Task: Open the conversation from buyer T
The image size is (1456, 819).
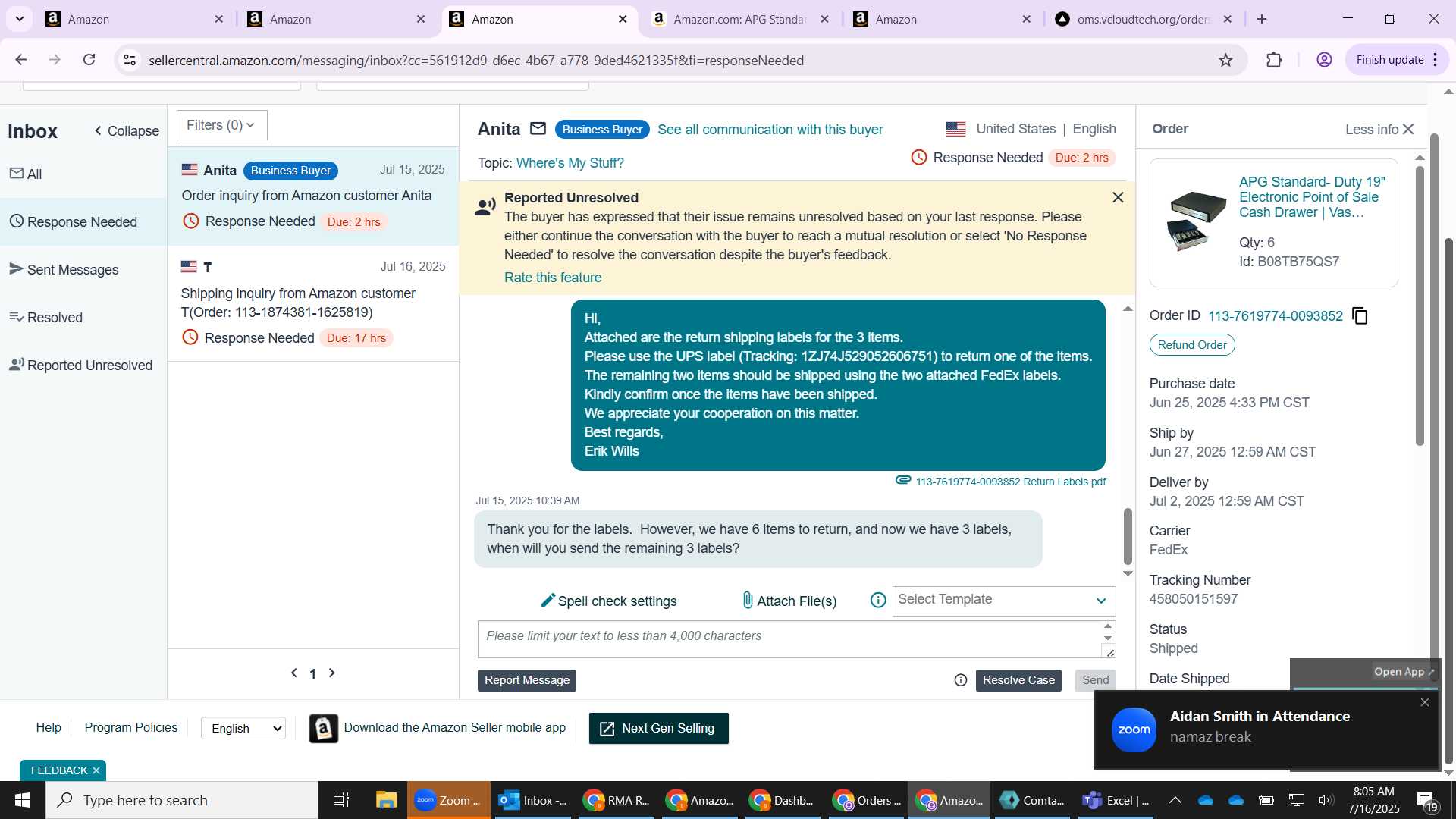Action: click(312, 303)
